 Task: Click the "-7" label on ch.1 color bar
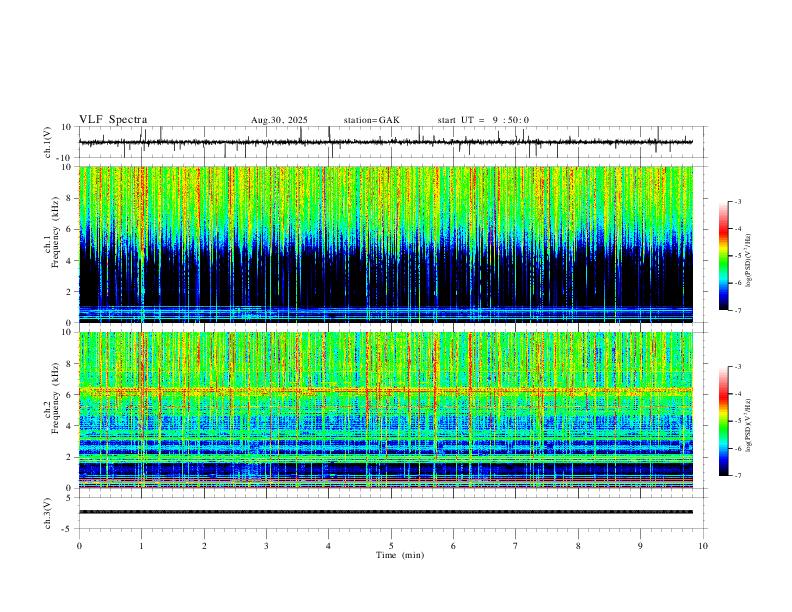(737, 311)
